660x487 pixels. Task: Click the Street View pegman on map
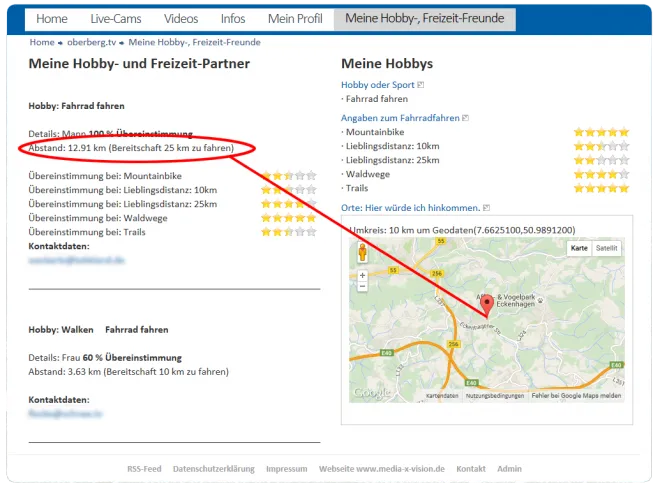coord(362,253)
